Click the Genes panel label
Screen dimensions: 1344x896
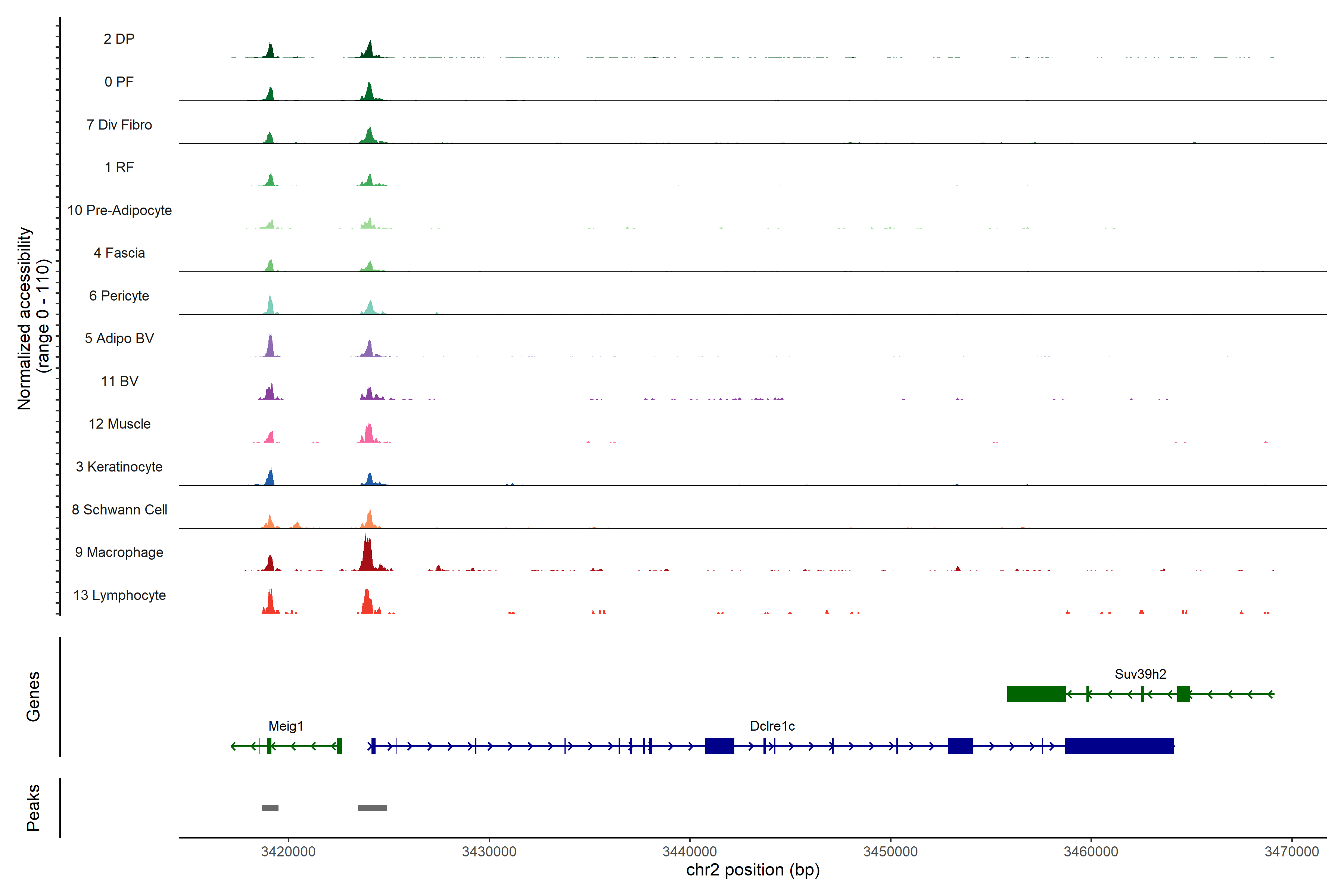(33, 697)
